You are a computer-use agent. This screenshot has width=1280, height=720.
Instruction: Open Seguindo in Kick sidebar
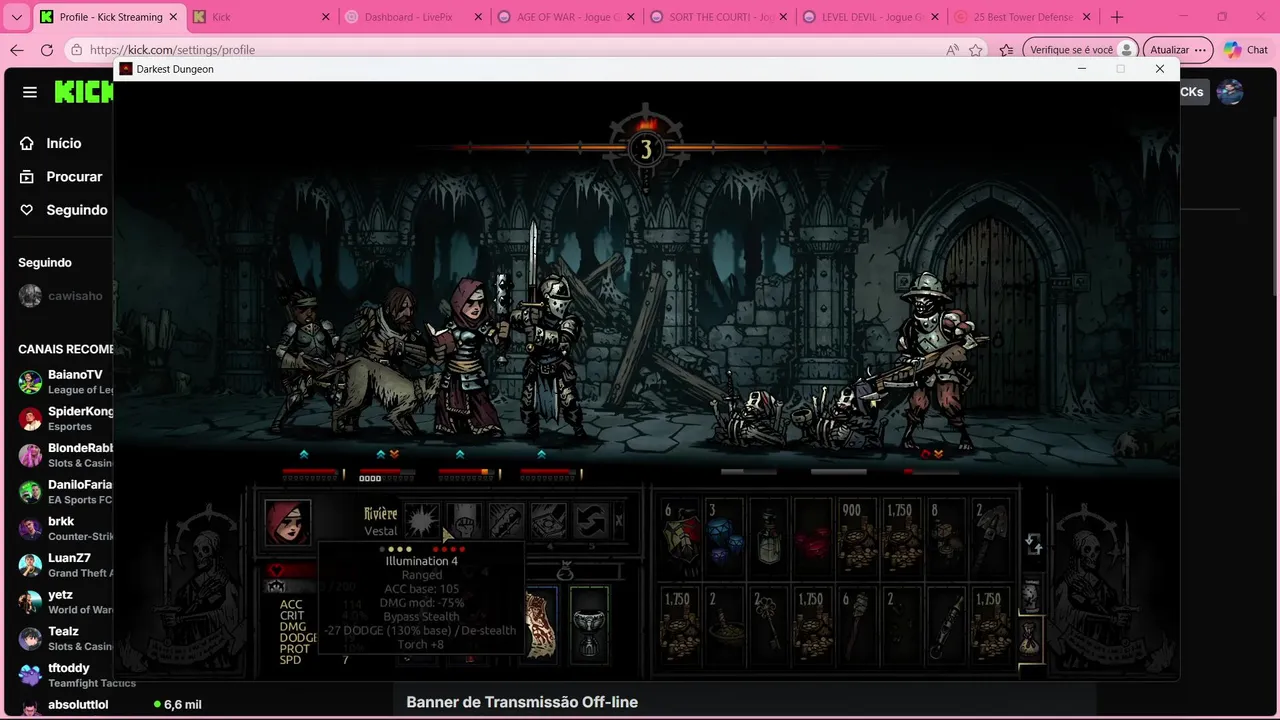pyautogui.click(x=63, y=210)
